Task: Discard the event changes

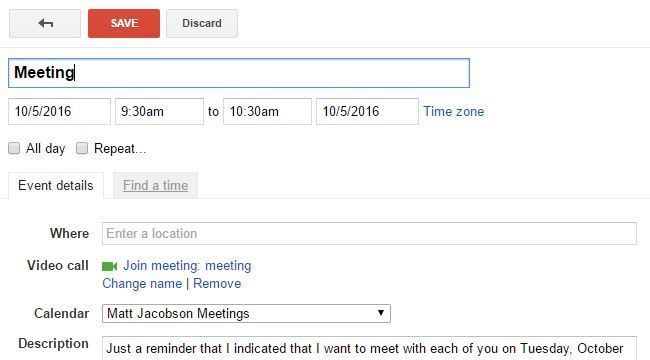Action: pos(202,24)
